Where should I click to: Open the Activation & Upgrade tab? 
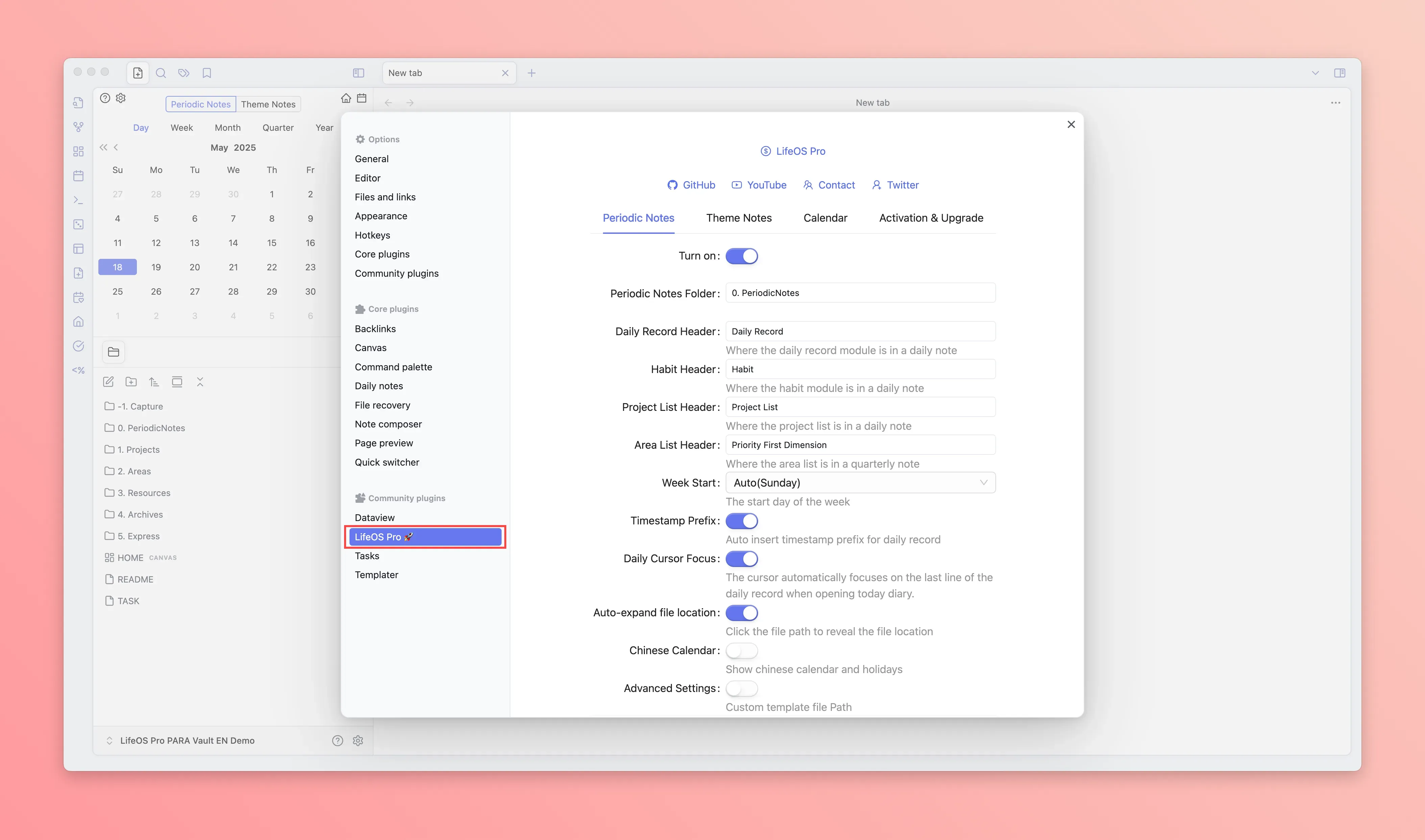pyautogui.click(x=931, y=218)
